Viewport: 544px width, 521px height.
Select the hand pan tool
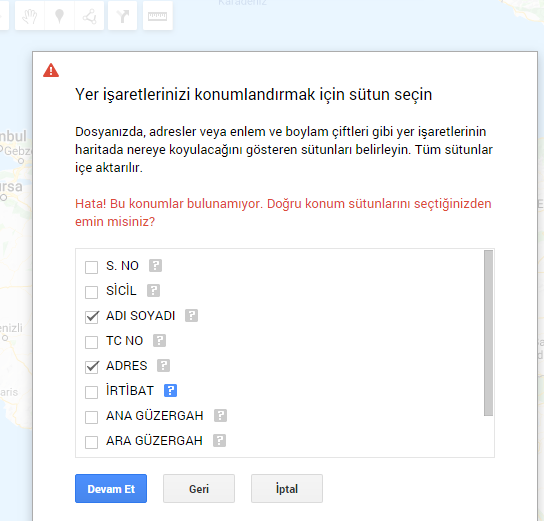pos(30,16)
